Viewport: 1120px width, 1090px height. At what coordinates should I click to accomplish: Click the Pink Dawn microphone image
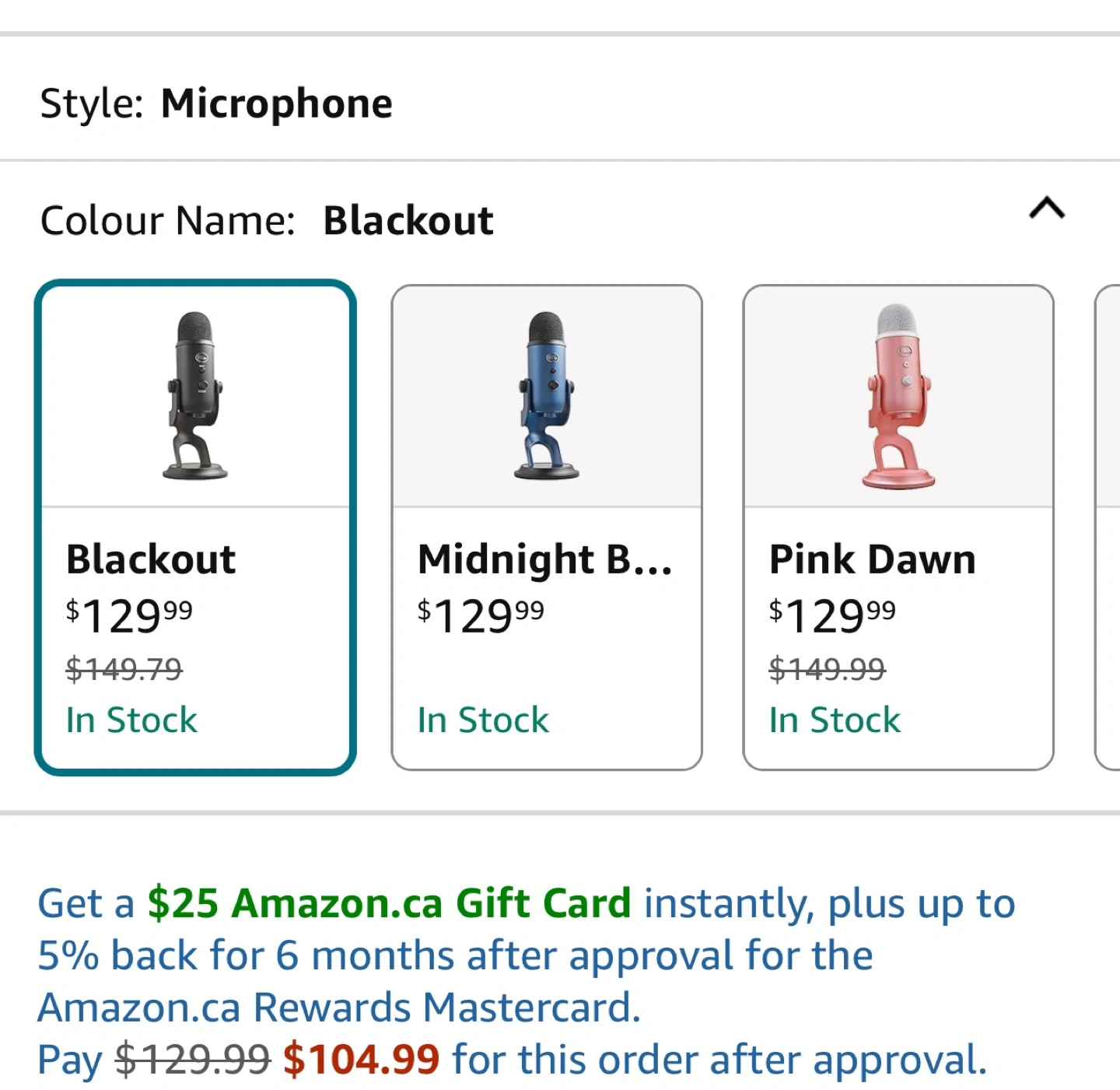[x=898, y=395]
